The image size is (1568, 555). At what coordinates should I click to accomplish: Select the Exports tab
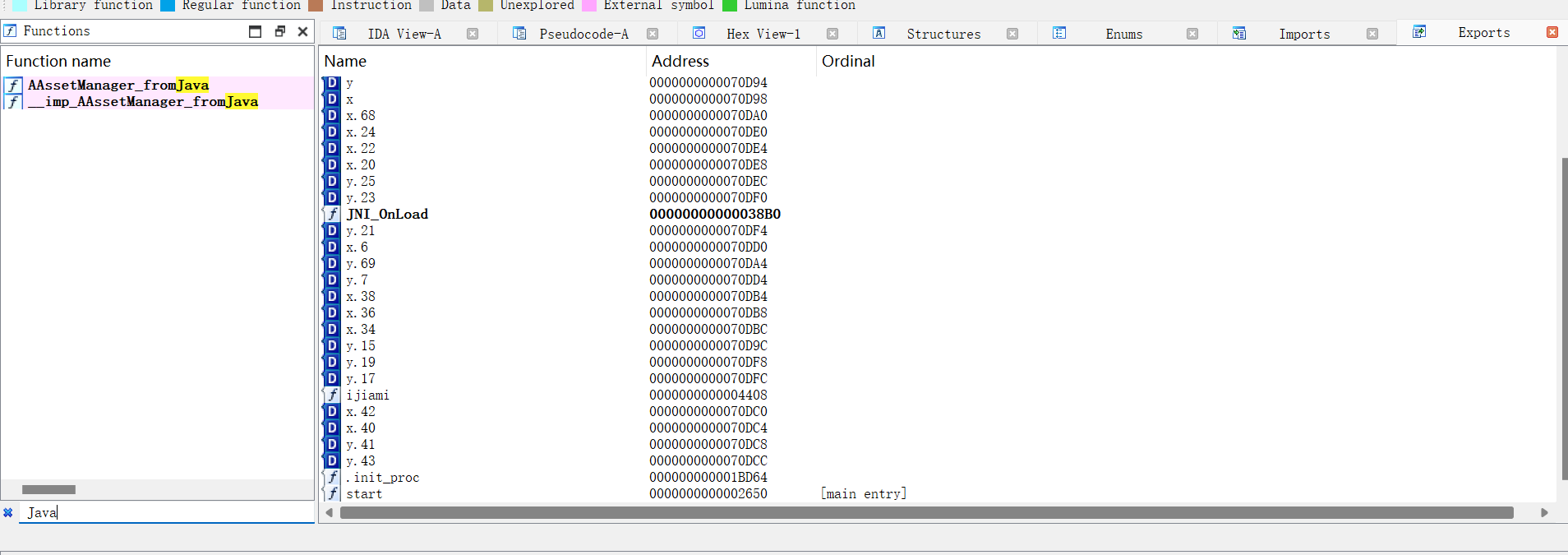[x=1483, y=32]
